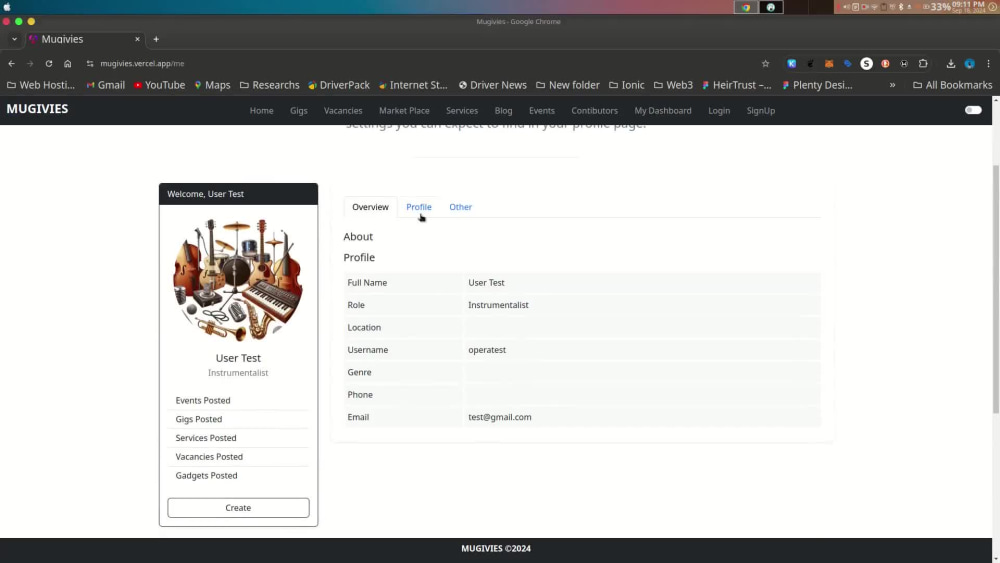Click the Create button

pos(239,508)
